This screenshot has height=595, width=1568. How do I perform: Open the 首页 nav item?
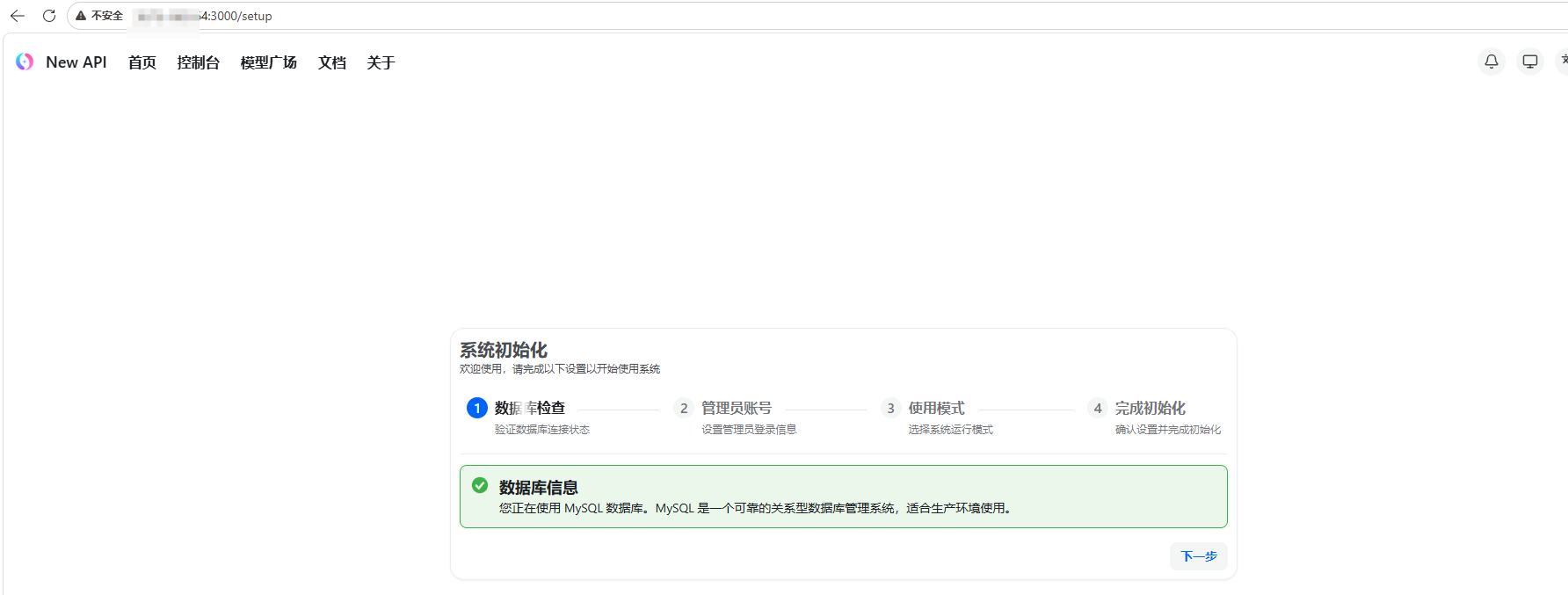click(142, 62)
